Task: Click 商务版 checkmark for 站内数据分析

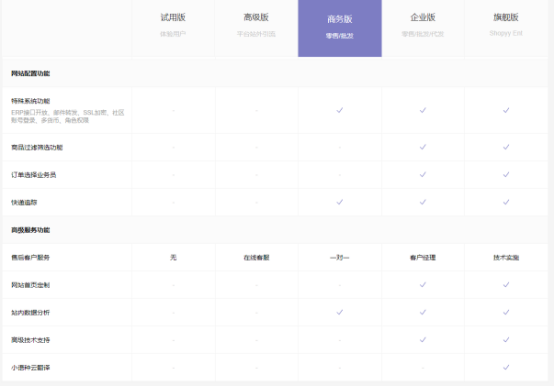Action: 340,312
